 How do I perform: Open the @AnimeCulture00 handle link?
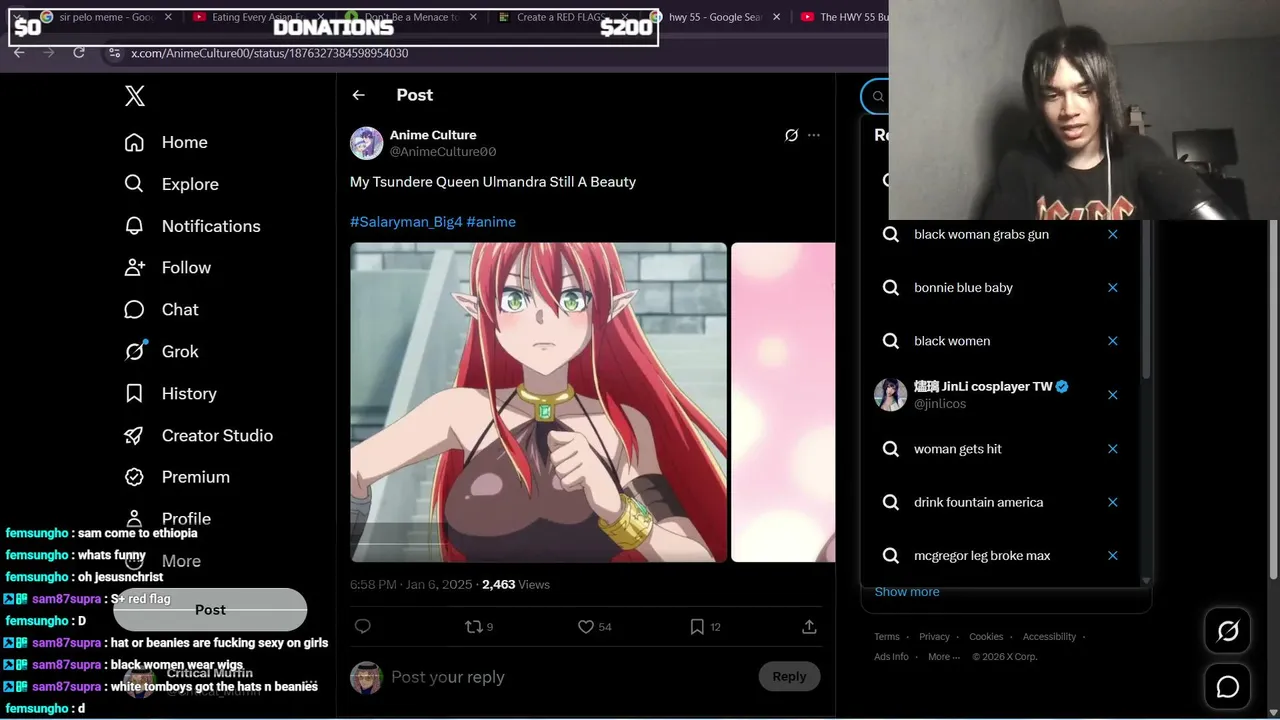443,152
